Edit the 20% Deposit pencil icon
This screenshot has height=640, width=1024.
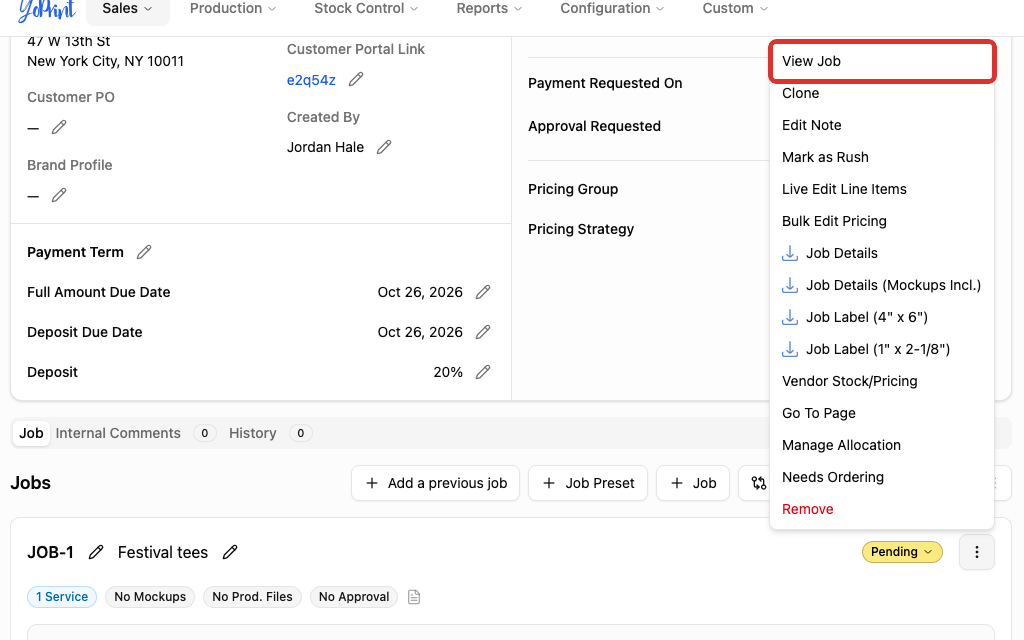point(483,372)
